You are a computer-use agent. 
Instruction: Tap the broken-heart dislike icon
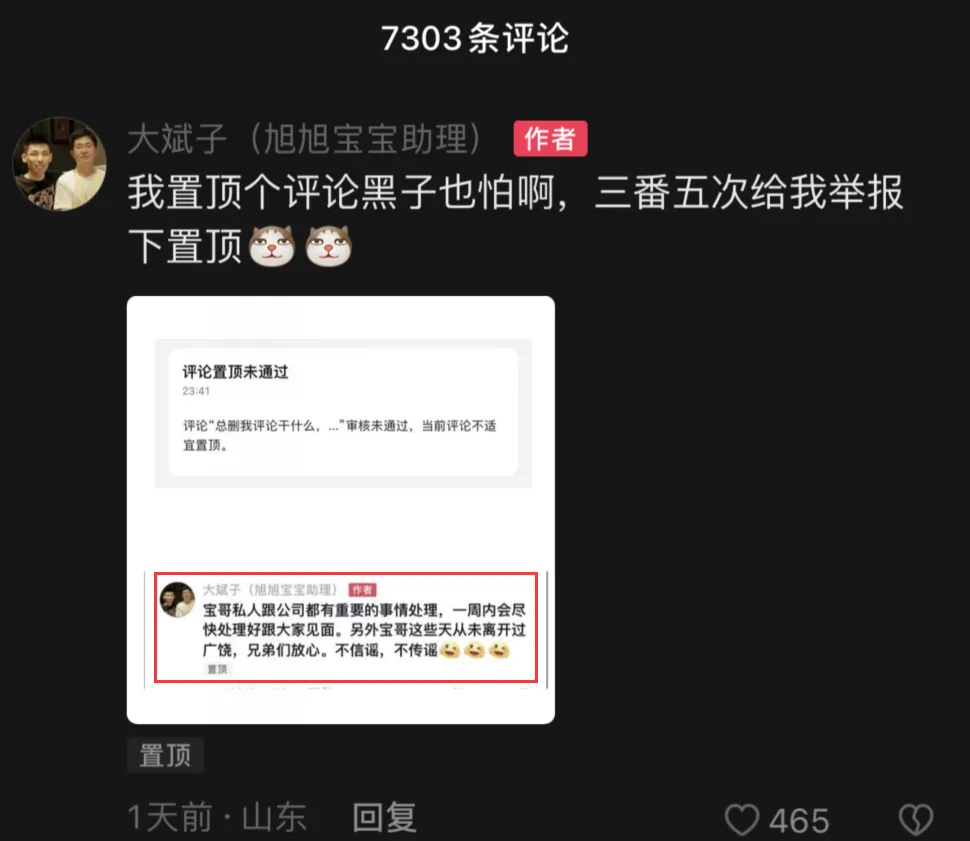(916, 819)
